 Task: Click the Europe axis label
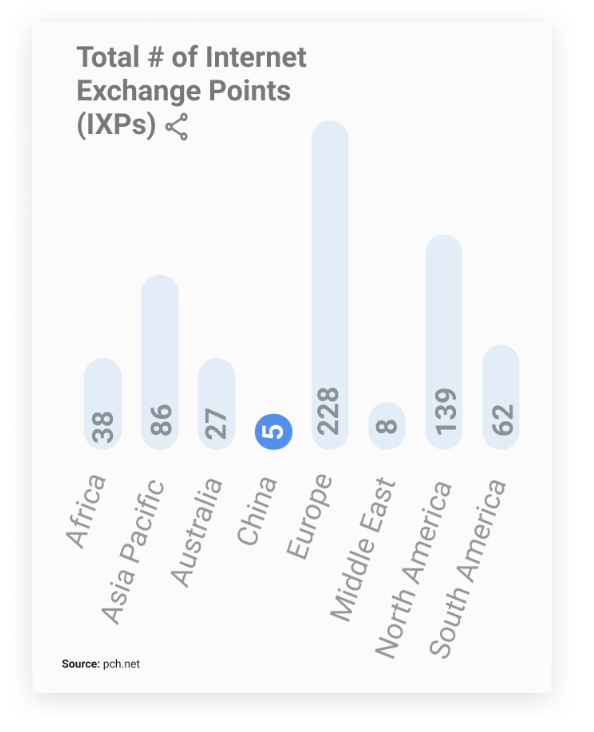point(309,516)
